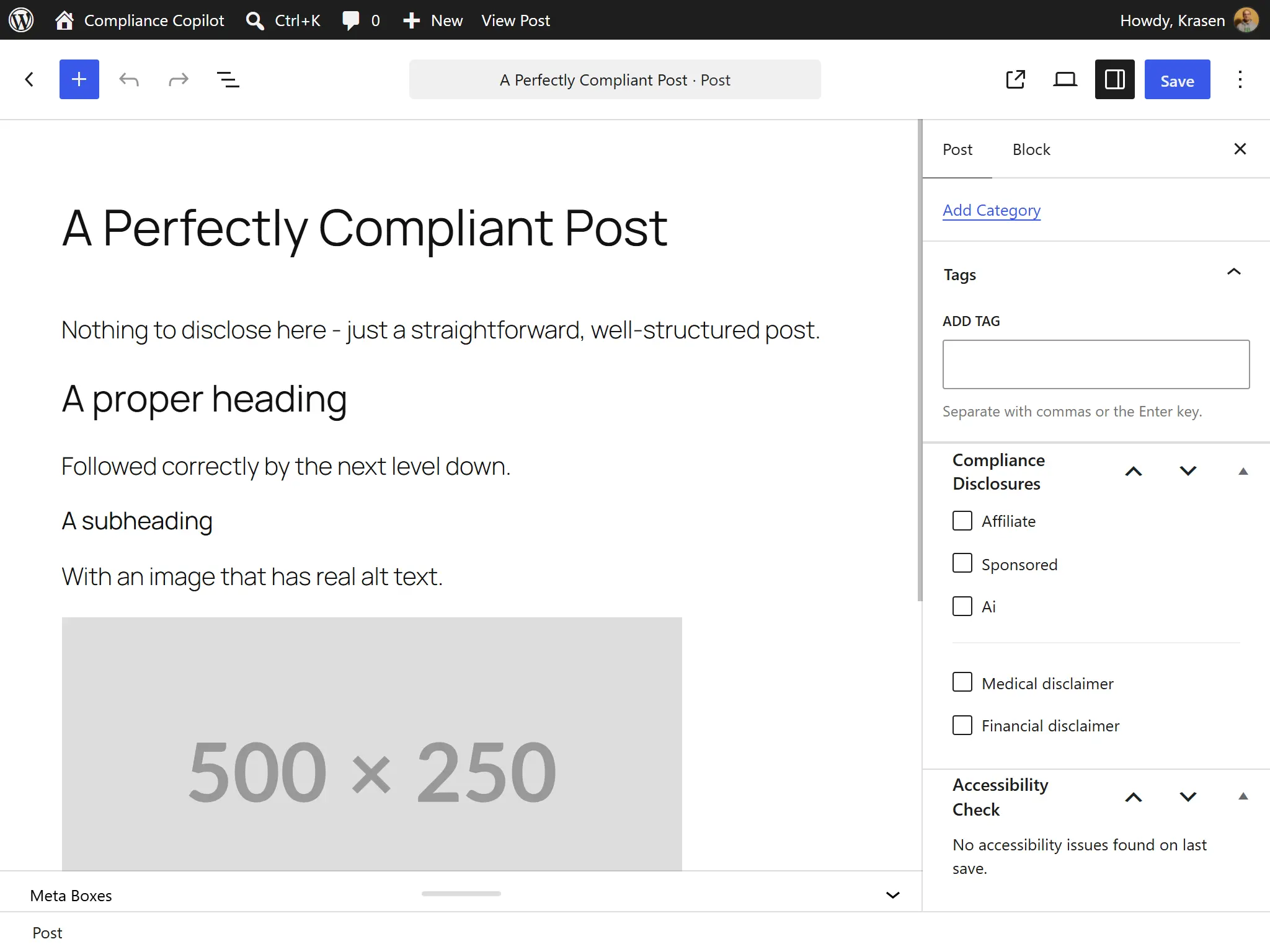Check the Sponsored disclosure checkbox
The image size is (1270, 952).
coord(962,563)
